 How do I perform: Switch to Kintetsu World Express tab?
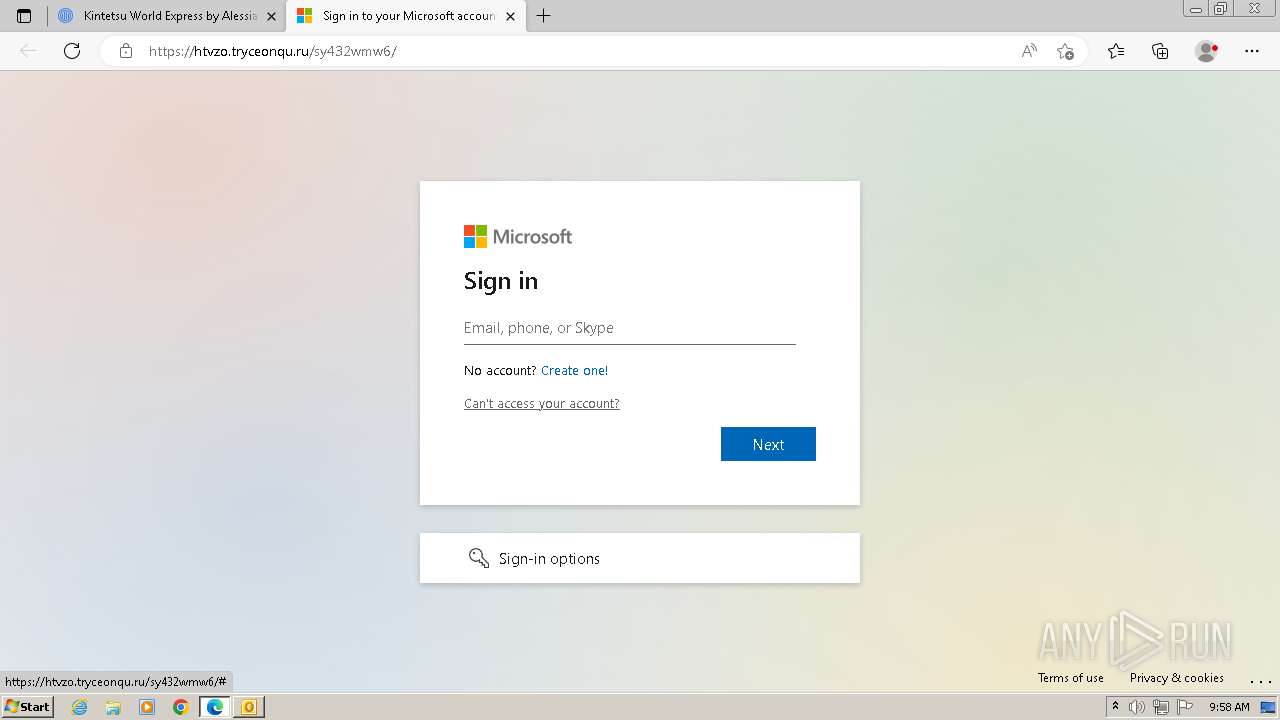click(168, 16)
